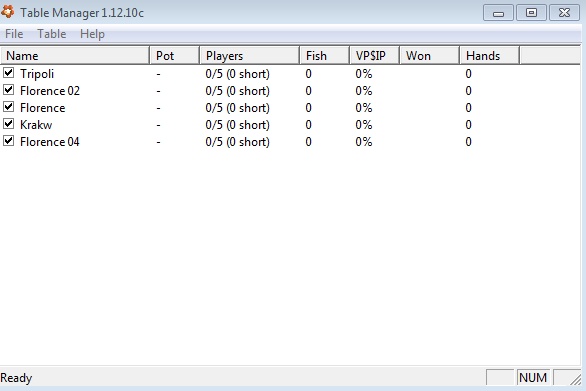This screenshot has height=391, width=586.
Task: Uncheck the Tripoli table checkbox
Action: coord(9,73)
